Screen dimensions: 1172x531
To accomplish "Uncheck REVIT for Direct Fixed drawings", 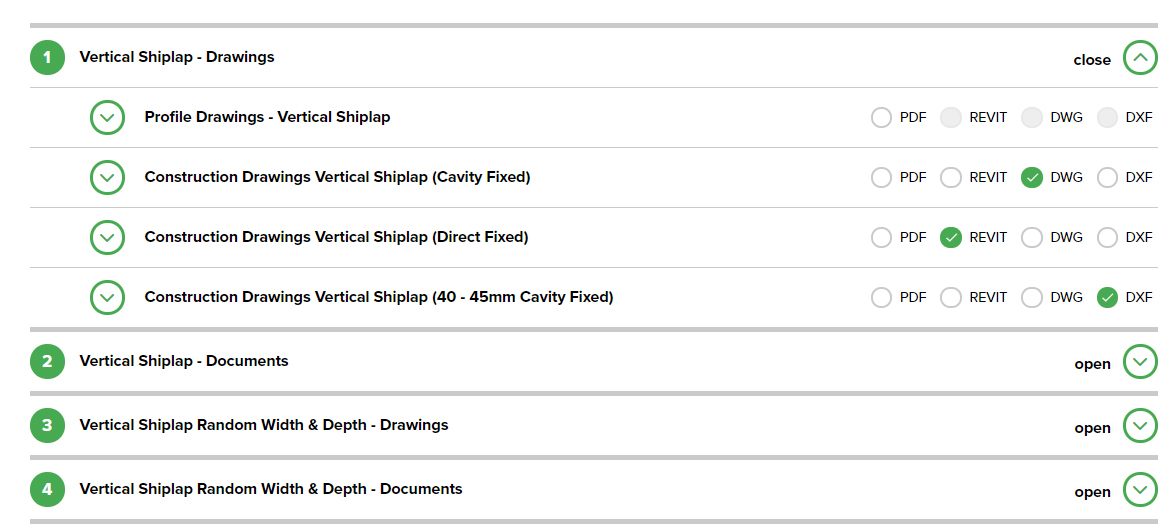I will (952, 238).
